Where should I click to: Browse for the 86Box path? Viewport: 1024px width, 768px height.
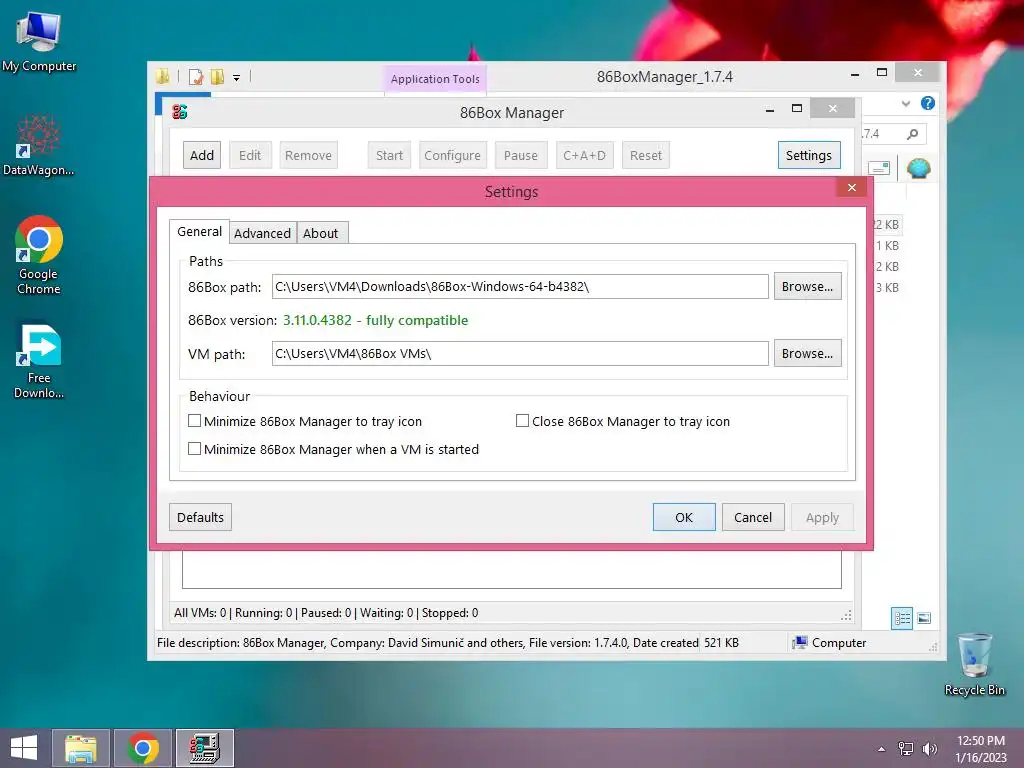point(807,286)
